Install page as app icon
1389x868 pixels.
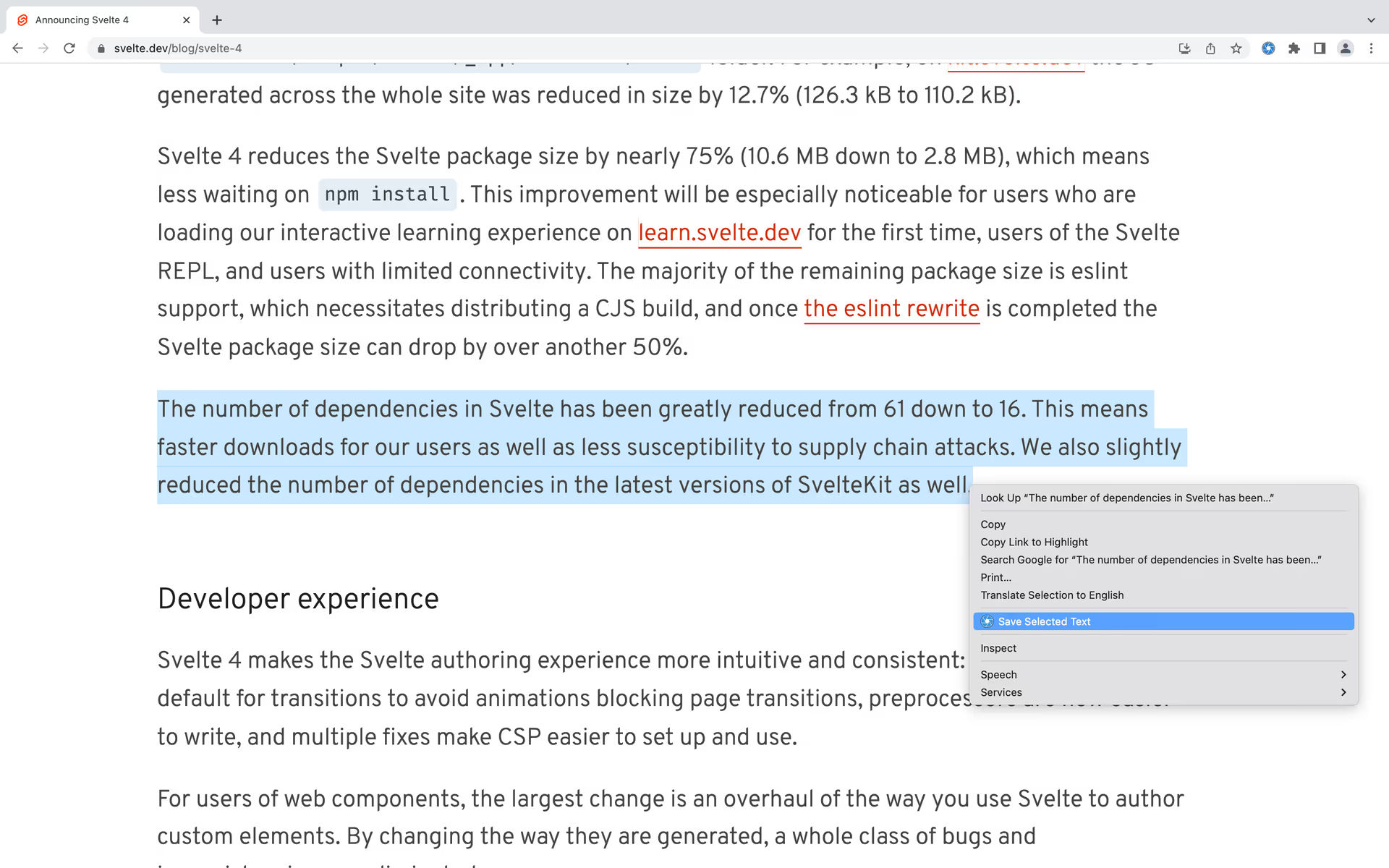click(1184, 48)
